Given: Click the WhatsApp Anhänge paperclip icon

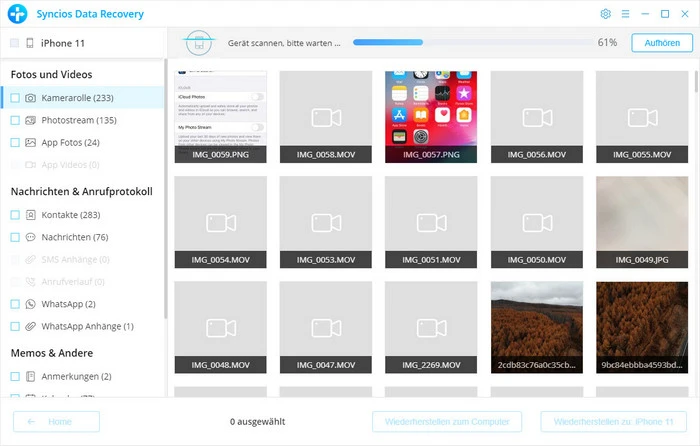Looking at the screenshot, I should (31, 326).
